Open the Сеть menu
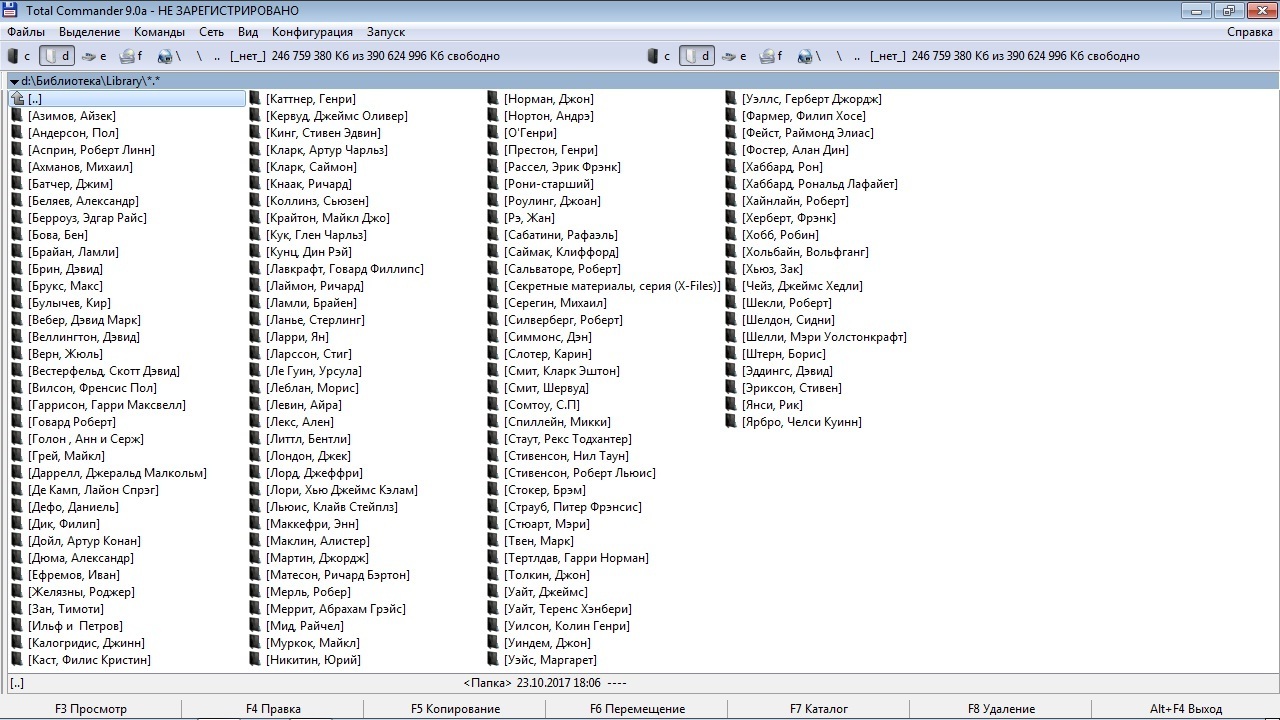The width and height of the screenshot is (1280, 720). pos(211,32)
